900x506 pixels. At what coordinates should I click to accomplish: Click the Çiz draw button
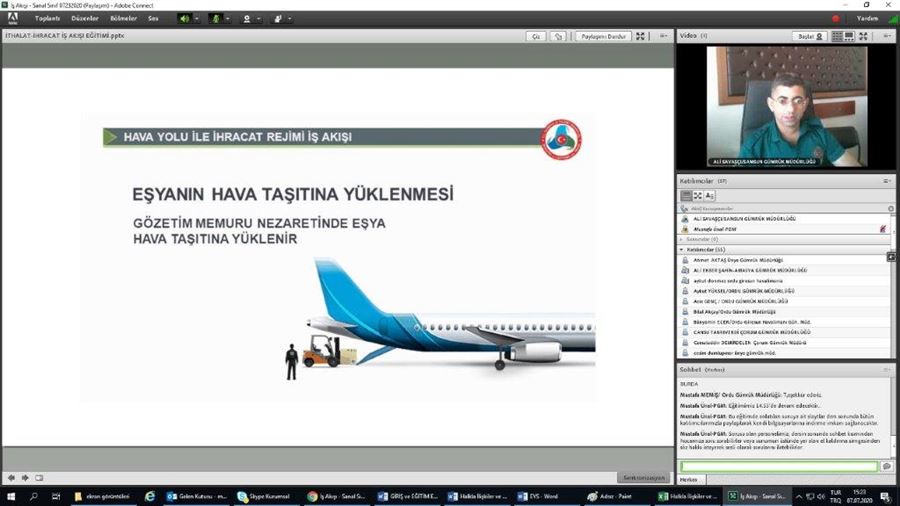(536, 36)
